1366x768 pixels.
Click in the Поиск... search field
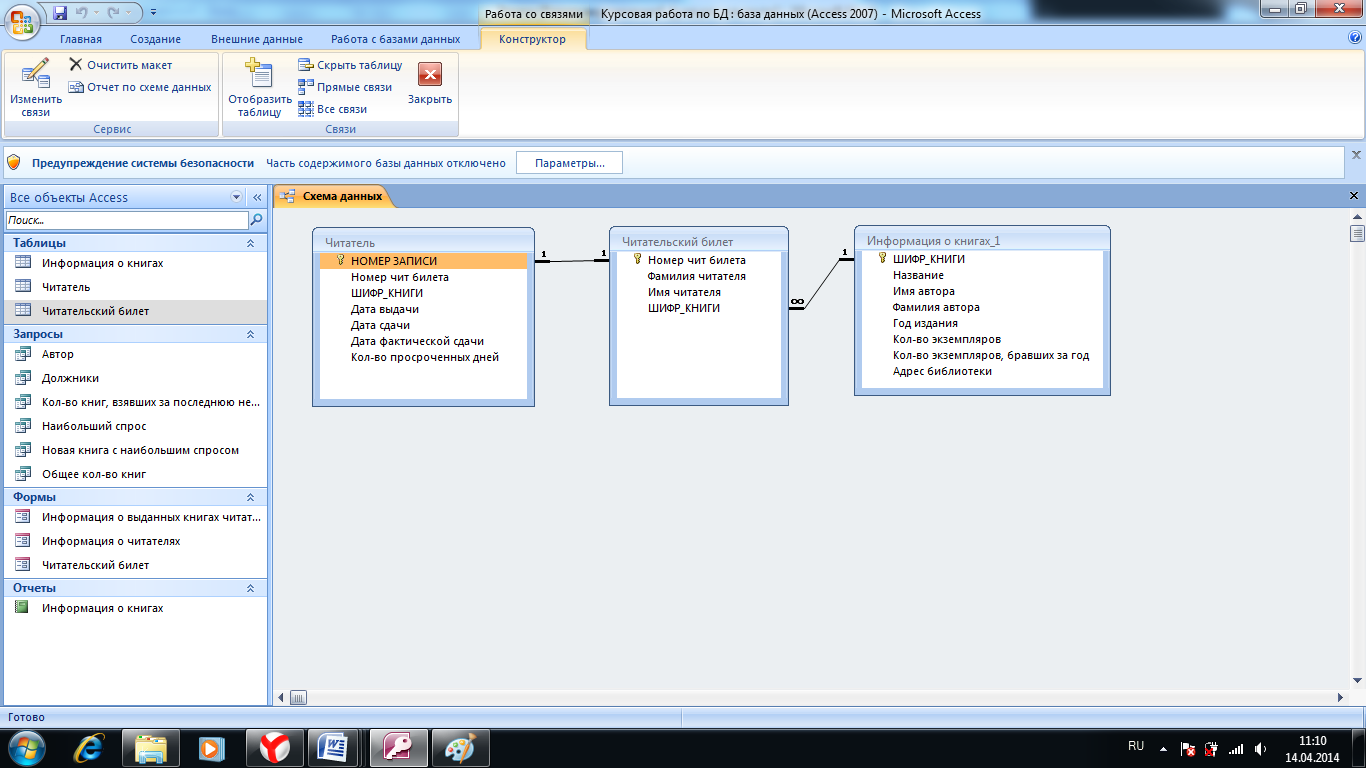coord(126,220)
